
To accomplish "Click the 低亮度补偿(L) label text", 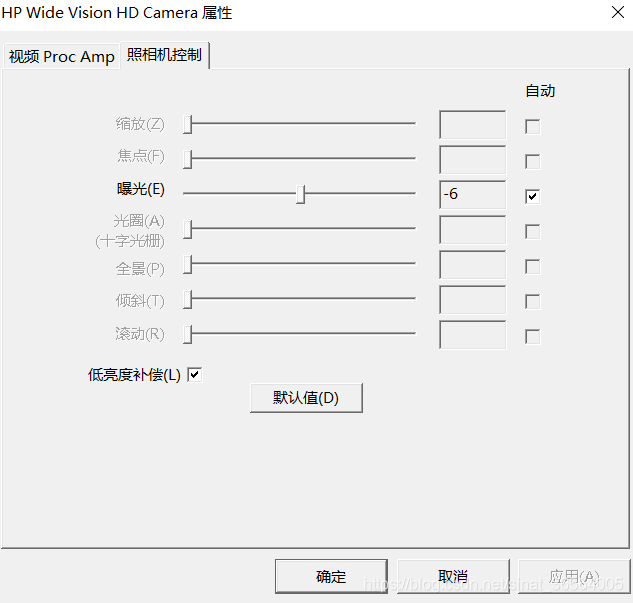I will (x=134, y=375).
